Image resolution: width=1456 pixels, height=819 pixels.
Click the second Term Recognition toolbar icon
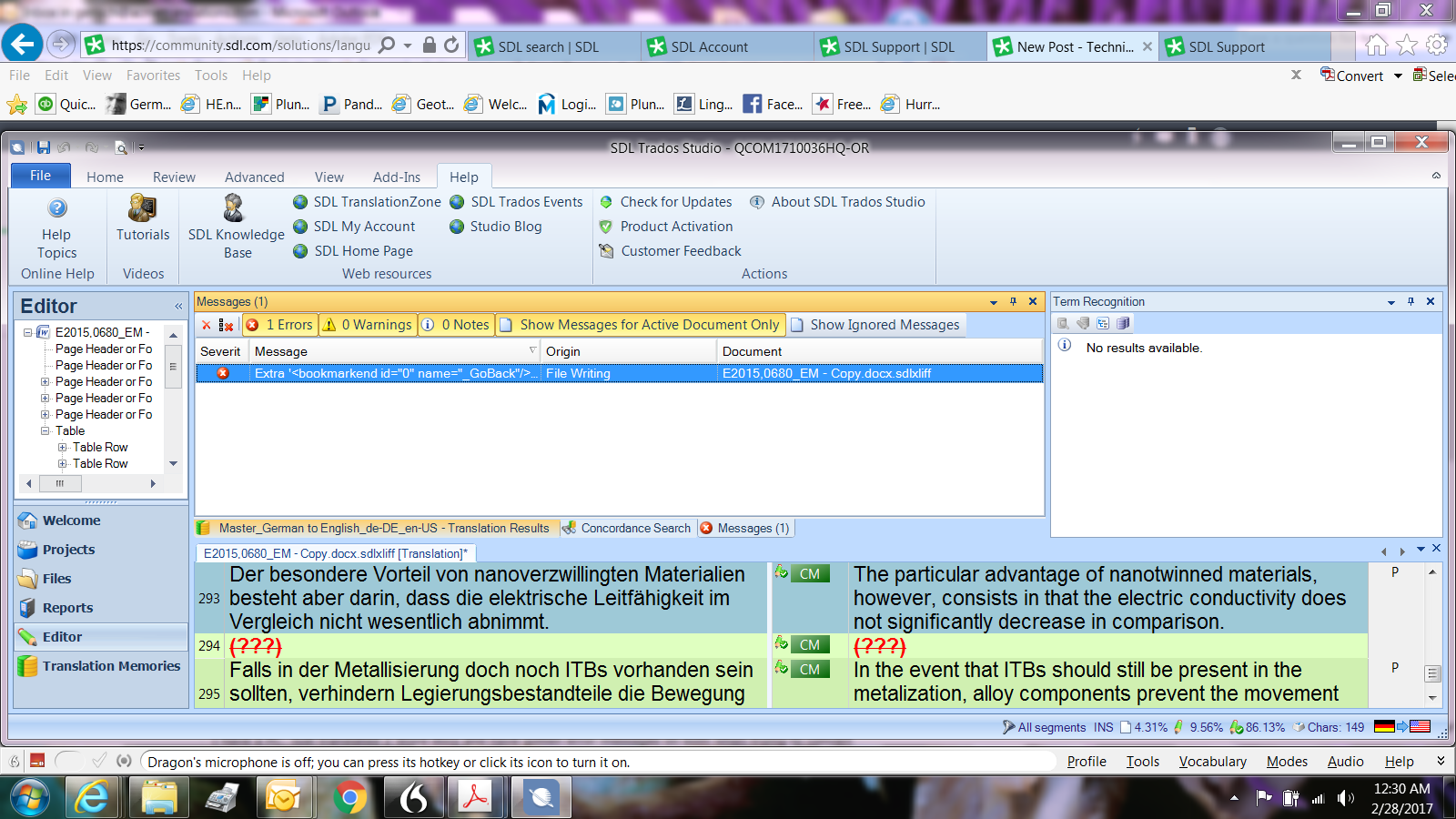tap(1083, 323)
